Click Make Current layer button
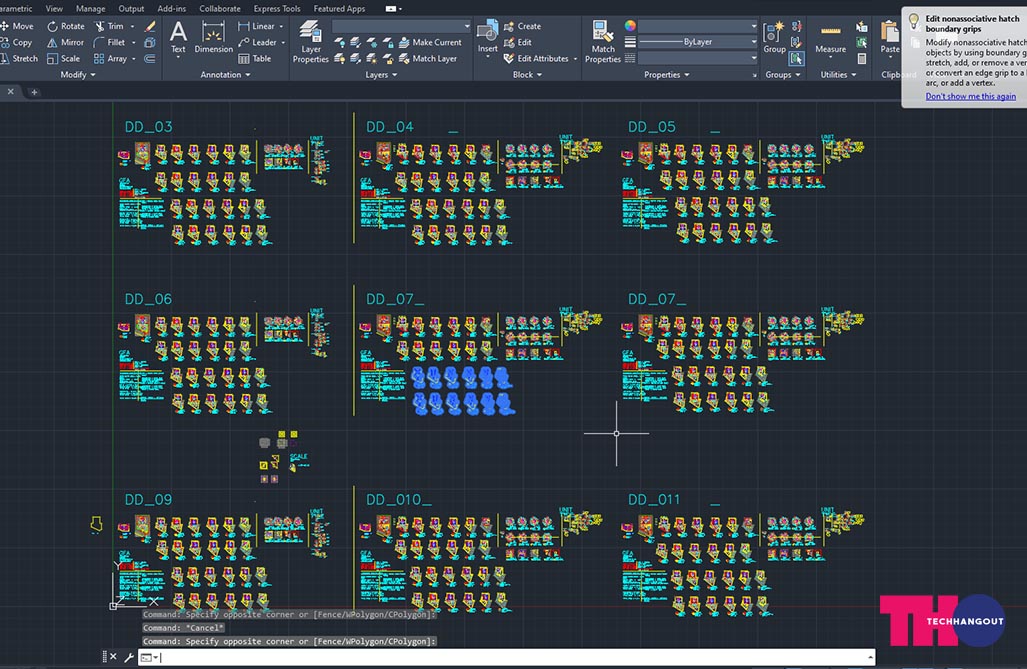This screenshot has width=1027, height=669. click(430, 43)
